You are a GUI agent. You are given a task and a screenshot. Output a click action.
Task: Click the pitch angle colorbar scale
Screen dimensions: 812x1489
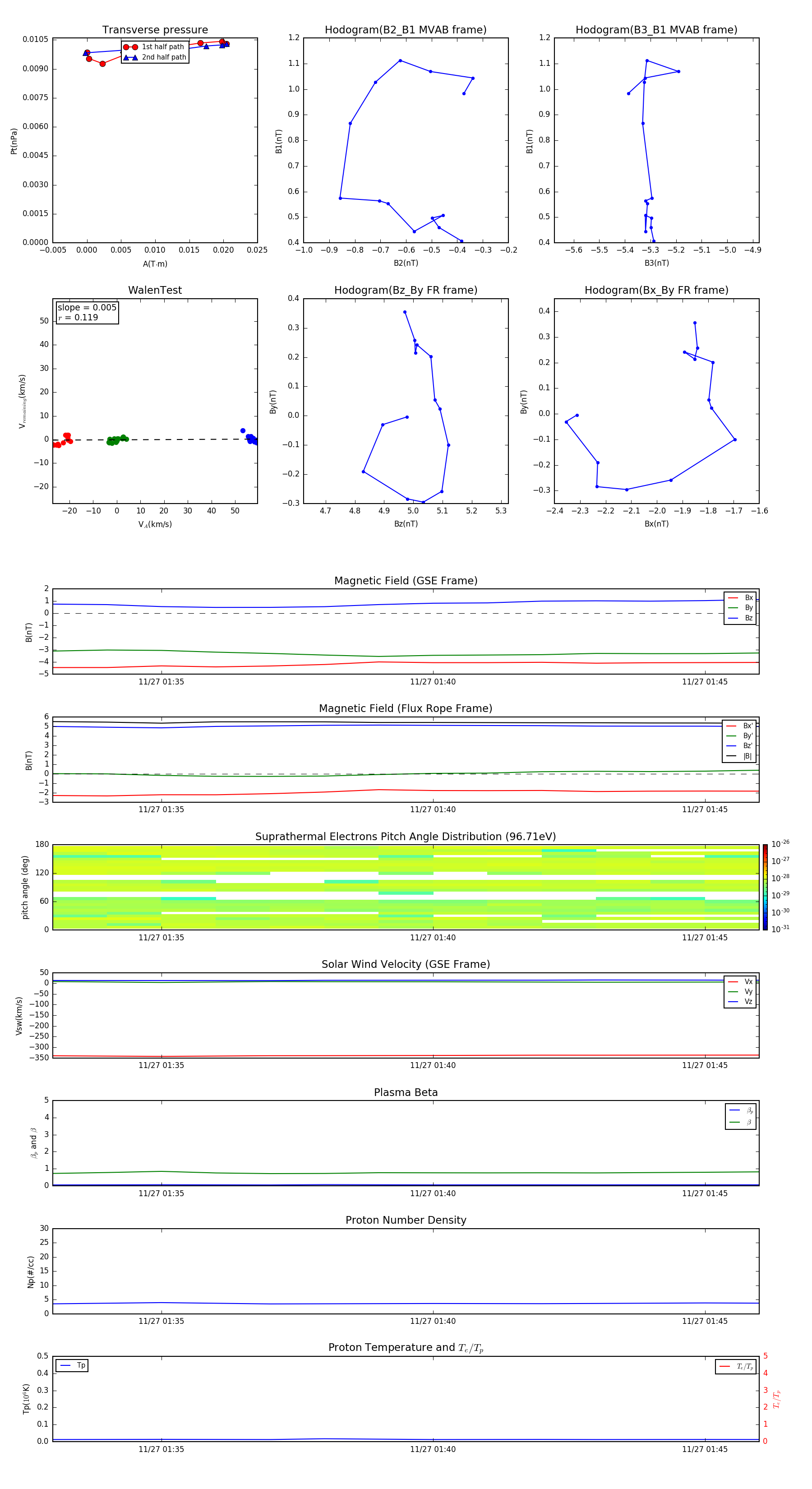coord(765,887)
